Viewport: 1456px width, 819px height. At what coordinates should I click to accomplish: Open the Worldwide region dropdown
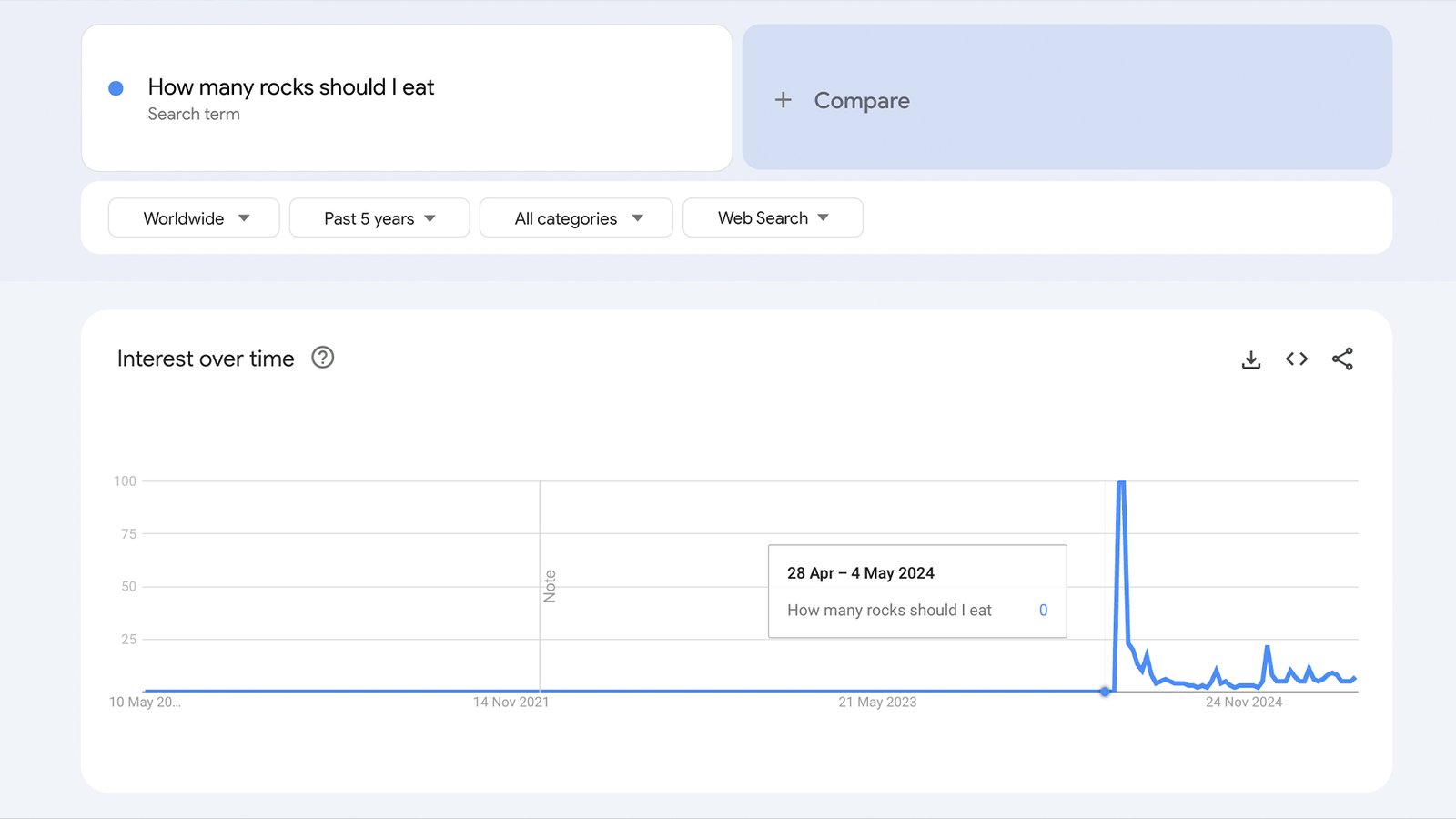[193, 217]
